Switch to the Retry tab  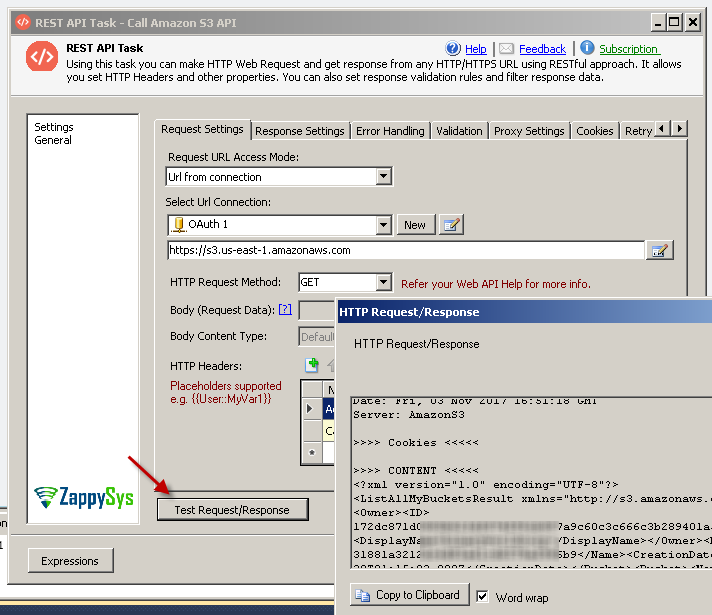pyautogui.click(x=638, y=131)
